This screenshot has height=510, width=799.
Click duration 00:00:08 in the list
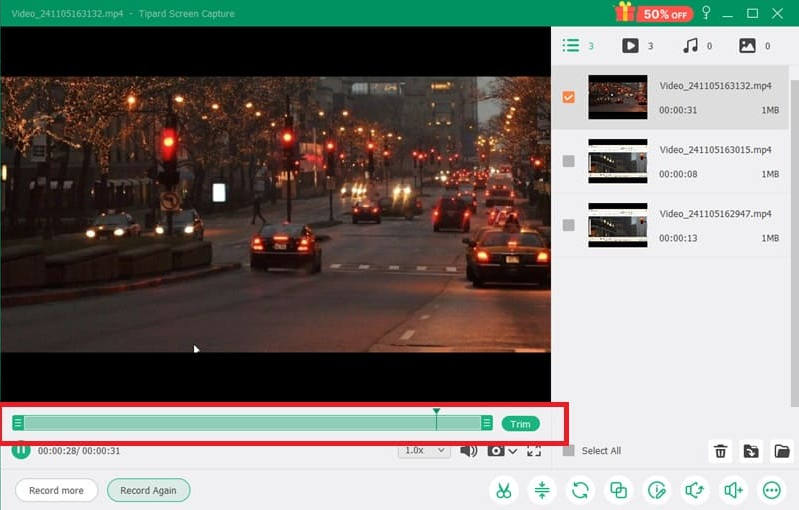coord(678,174)
